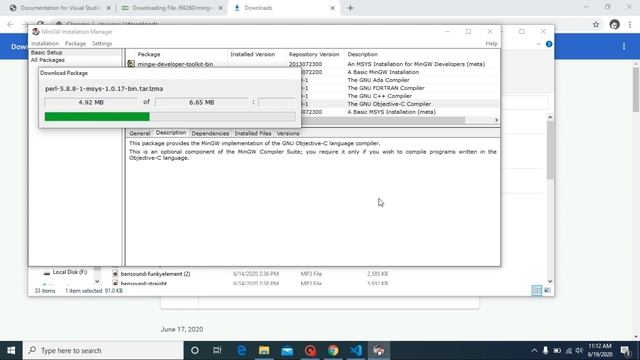Select 'A Basic MSYS Installation (meta)' row

click(x=400, y=112)
